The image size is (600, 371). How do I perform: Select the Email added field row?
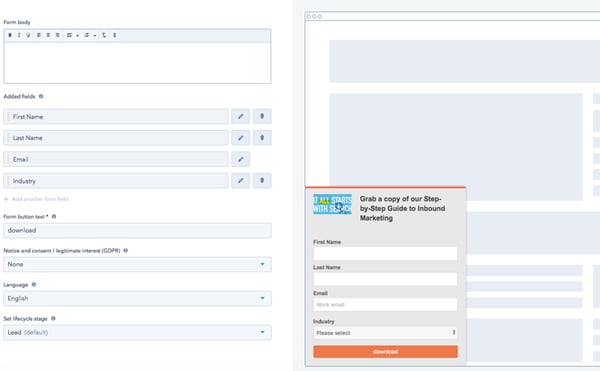pyautogui.click(x=116, y=159)
